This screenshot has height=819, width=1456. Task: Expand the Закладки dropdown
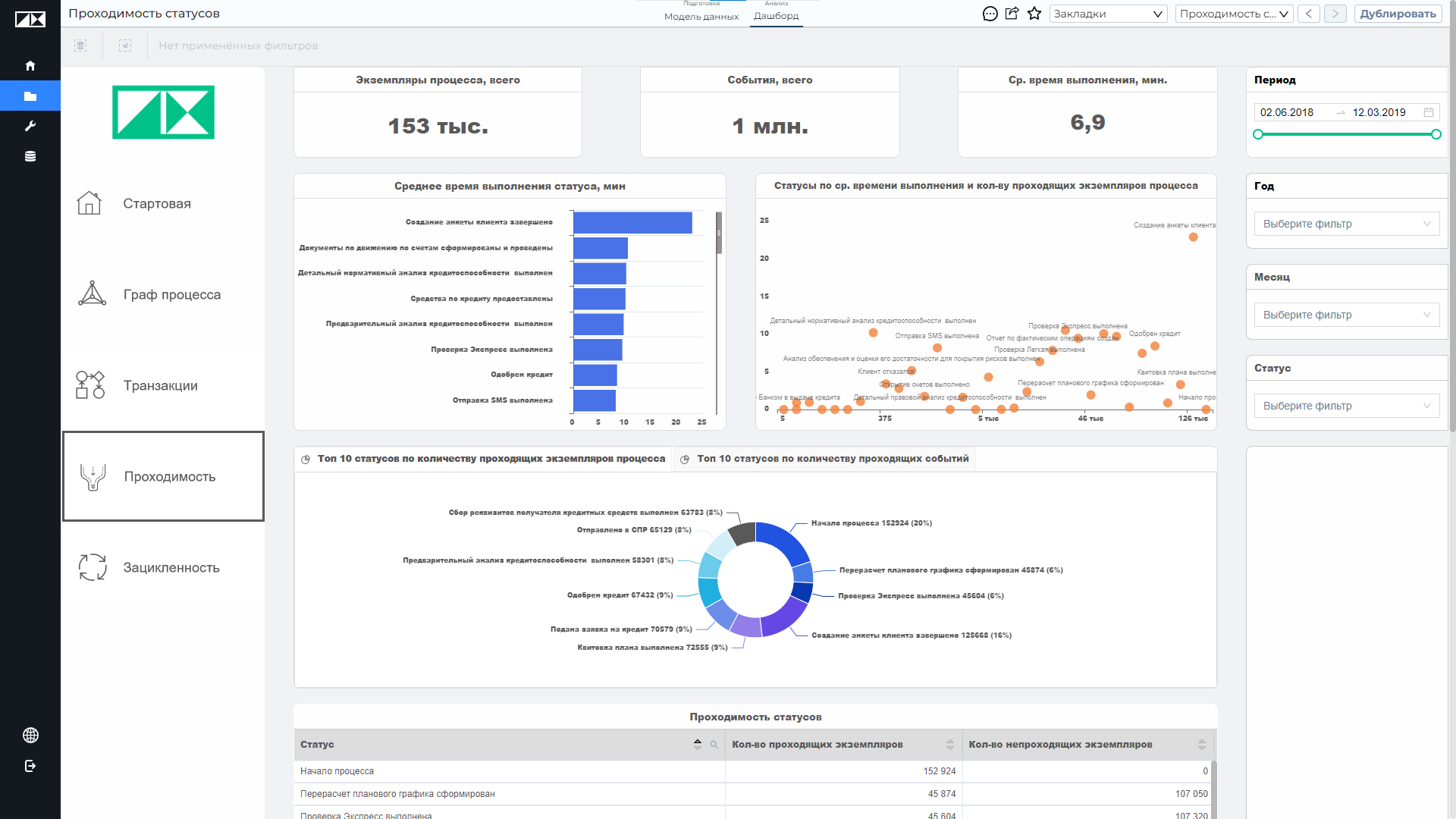(1108, 14)
